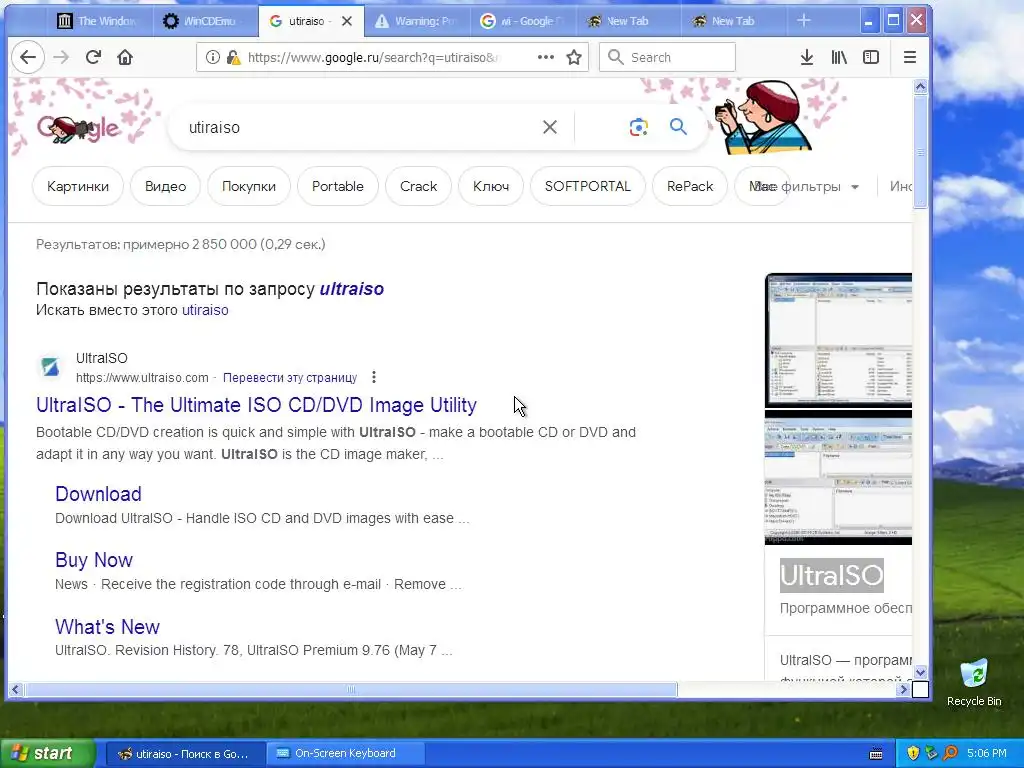Search by image with Google Lens
Viewport: 1024px width, 768px height.
click(x=638, y=127)
